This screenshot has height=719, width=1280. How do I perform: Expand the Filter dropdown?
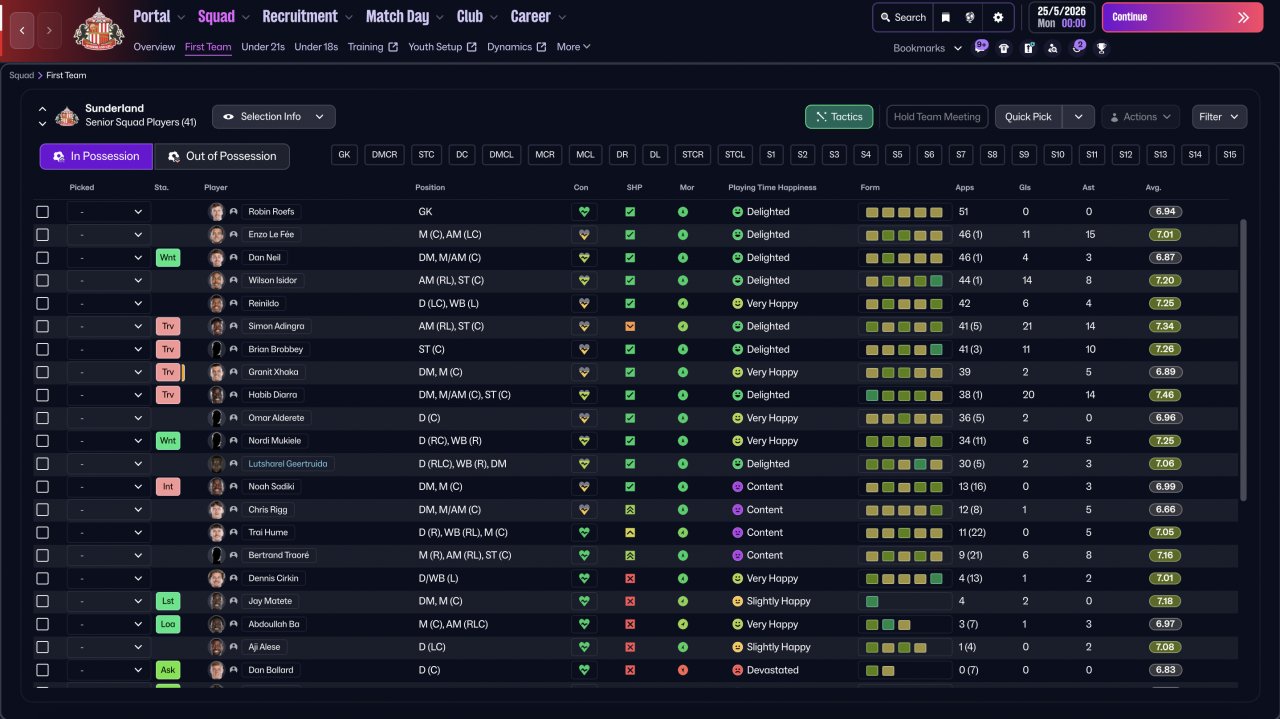[1219, 117]
